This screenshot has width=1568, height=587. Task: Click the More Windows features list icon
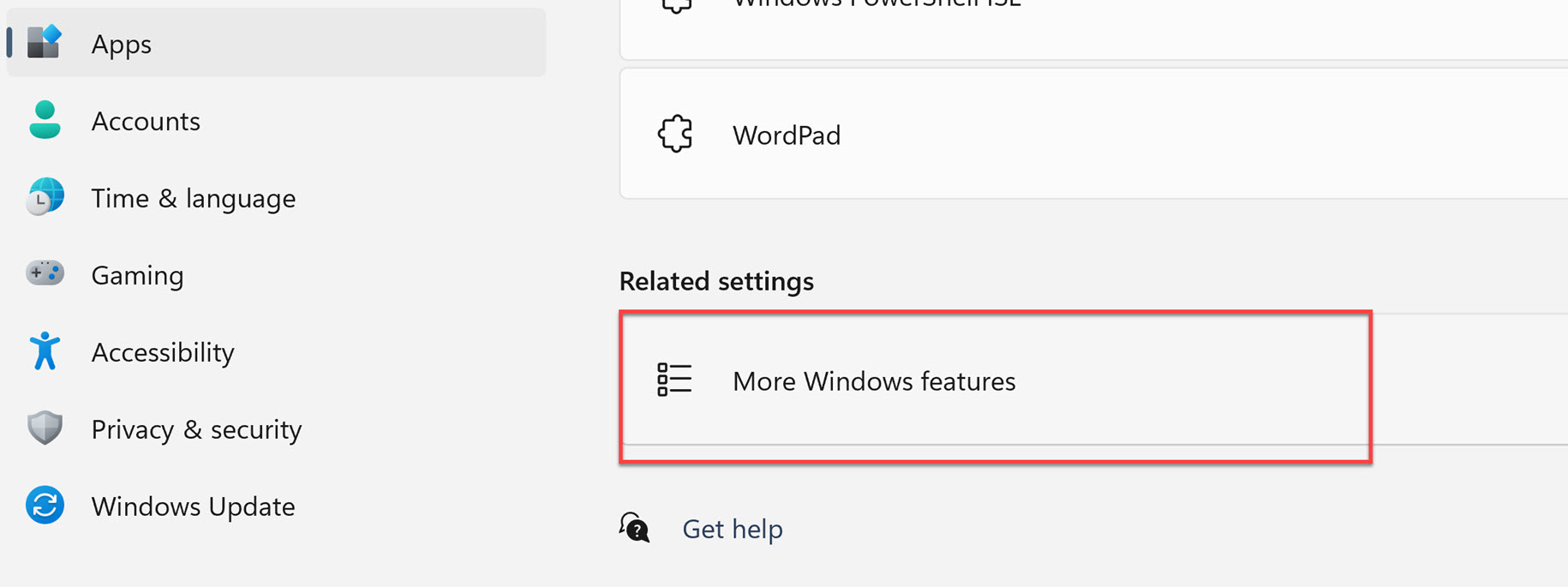point(674,380)
